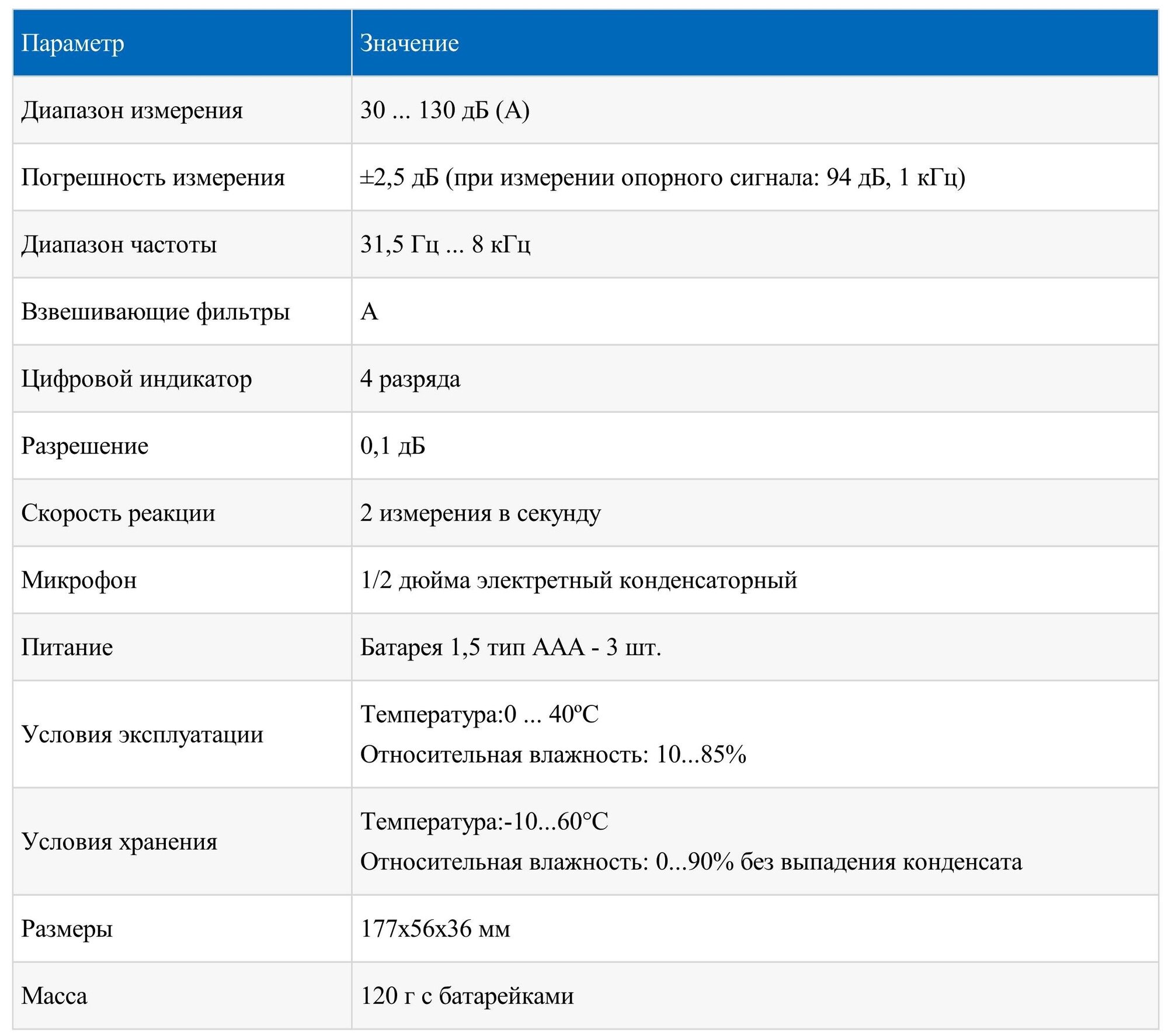Click '2 измерения в секунду' text
The image size is (1168, 1036).
tap(480, 513)
